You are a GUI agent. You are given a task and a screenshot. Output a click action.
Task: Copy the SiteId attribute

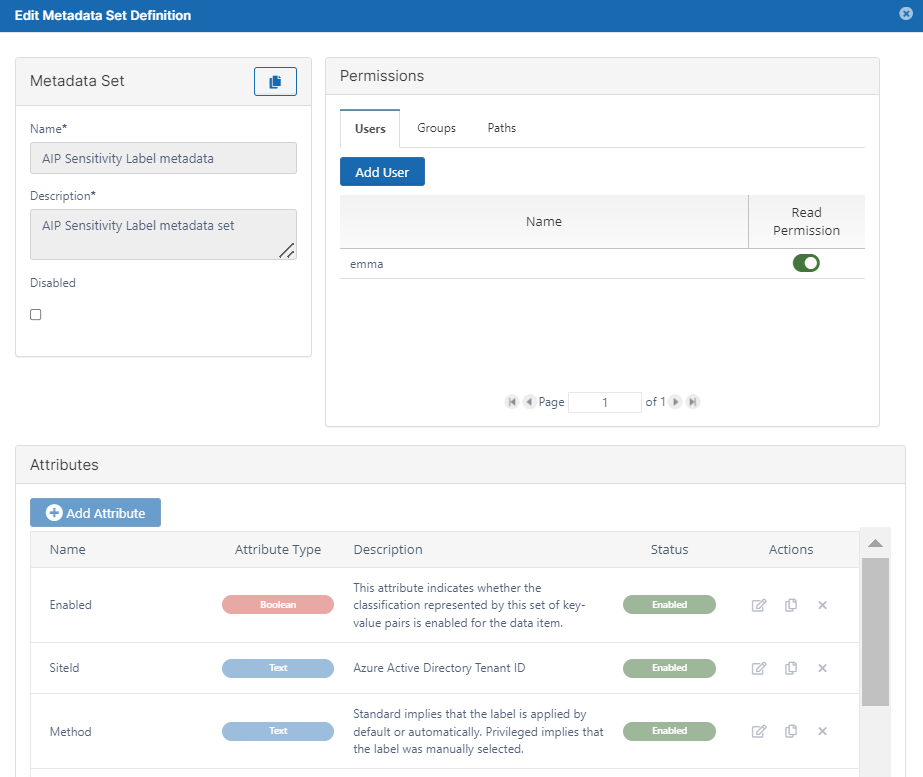(791, 668)
